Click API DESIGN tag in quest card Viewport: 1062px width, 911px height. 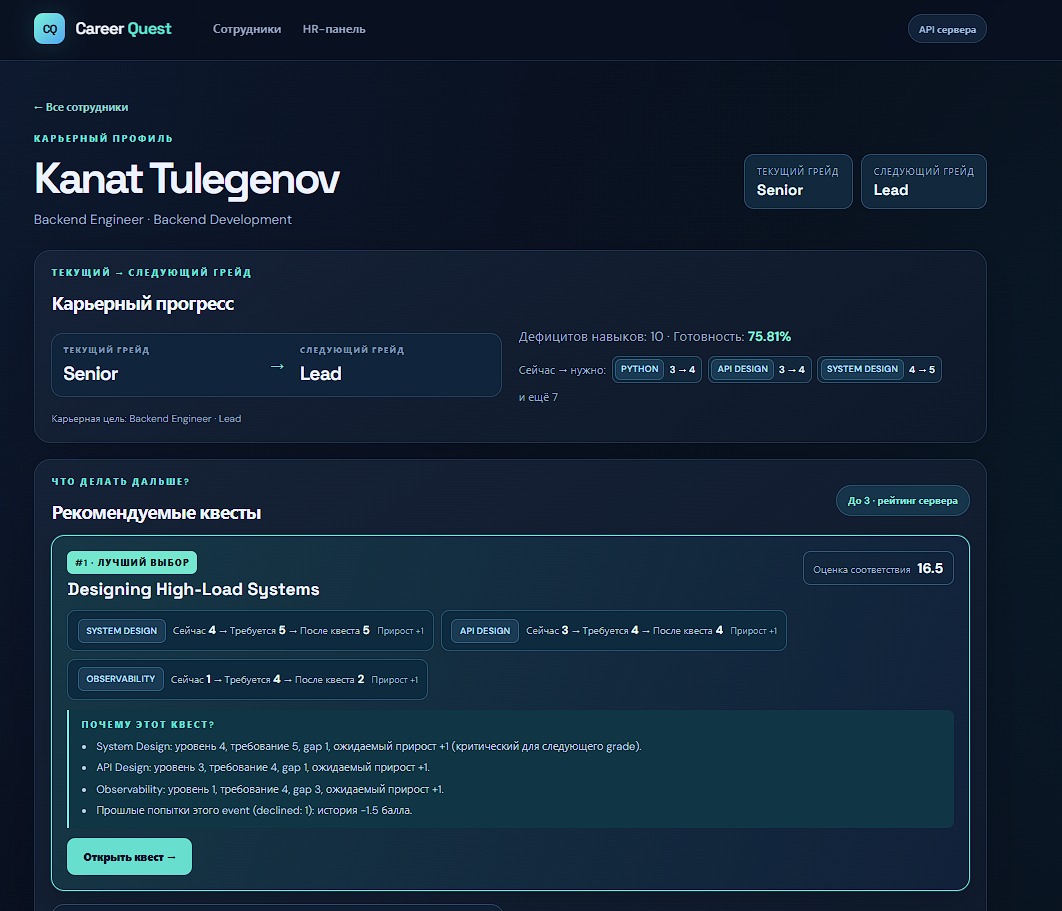(x=485, y=631)
